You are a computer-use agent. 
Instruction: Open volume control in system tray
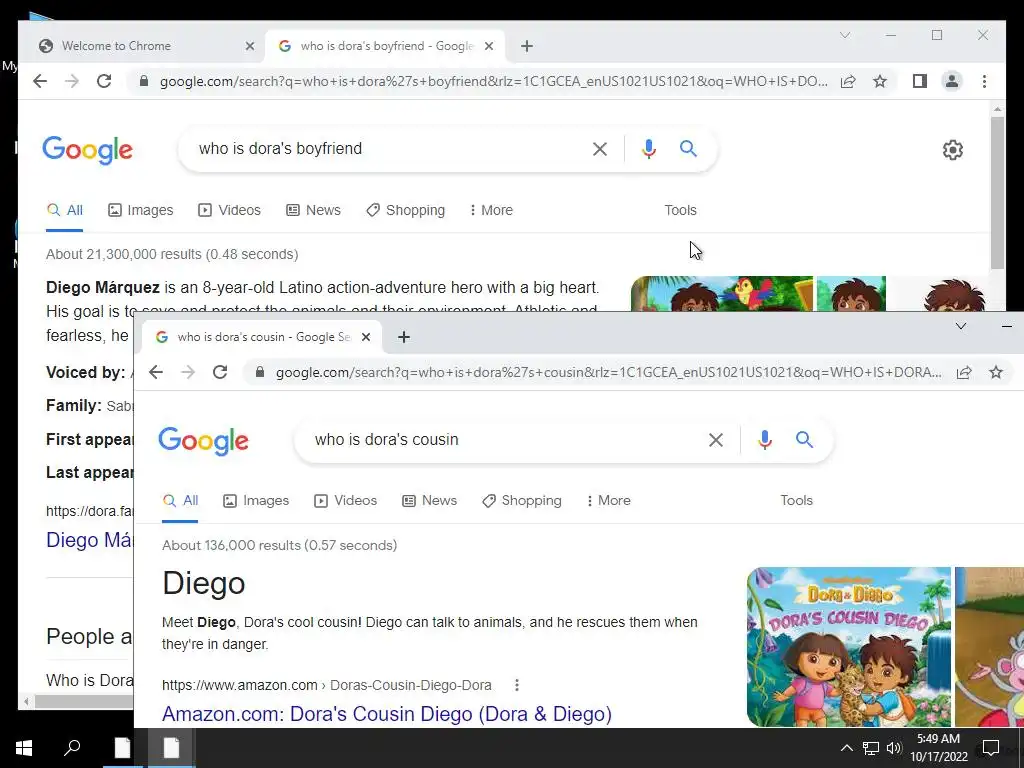[x=894, y=748]
